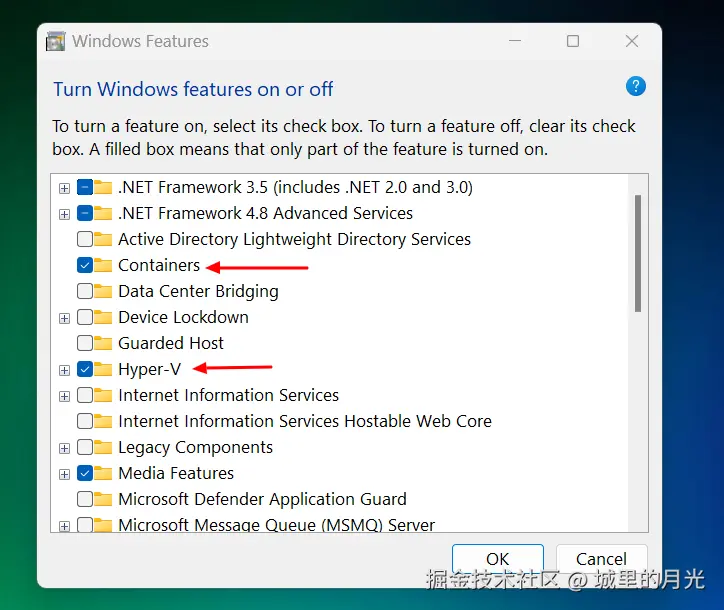The image size is (724, 610).
Task: Maximize the Windows Features dialog
Action: click(x=573, y=41)
